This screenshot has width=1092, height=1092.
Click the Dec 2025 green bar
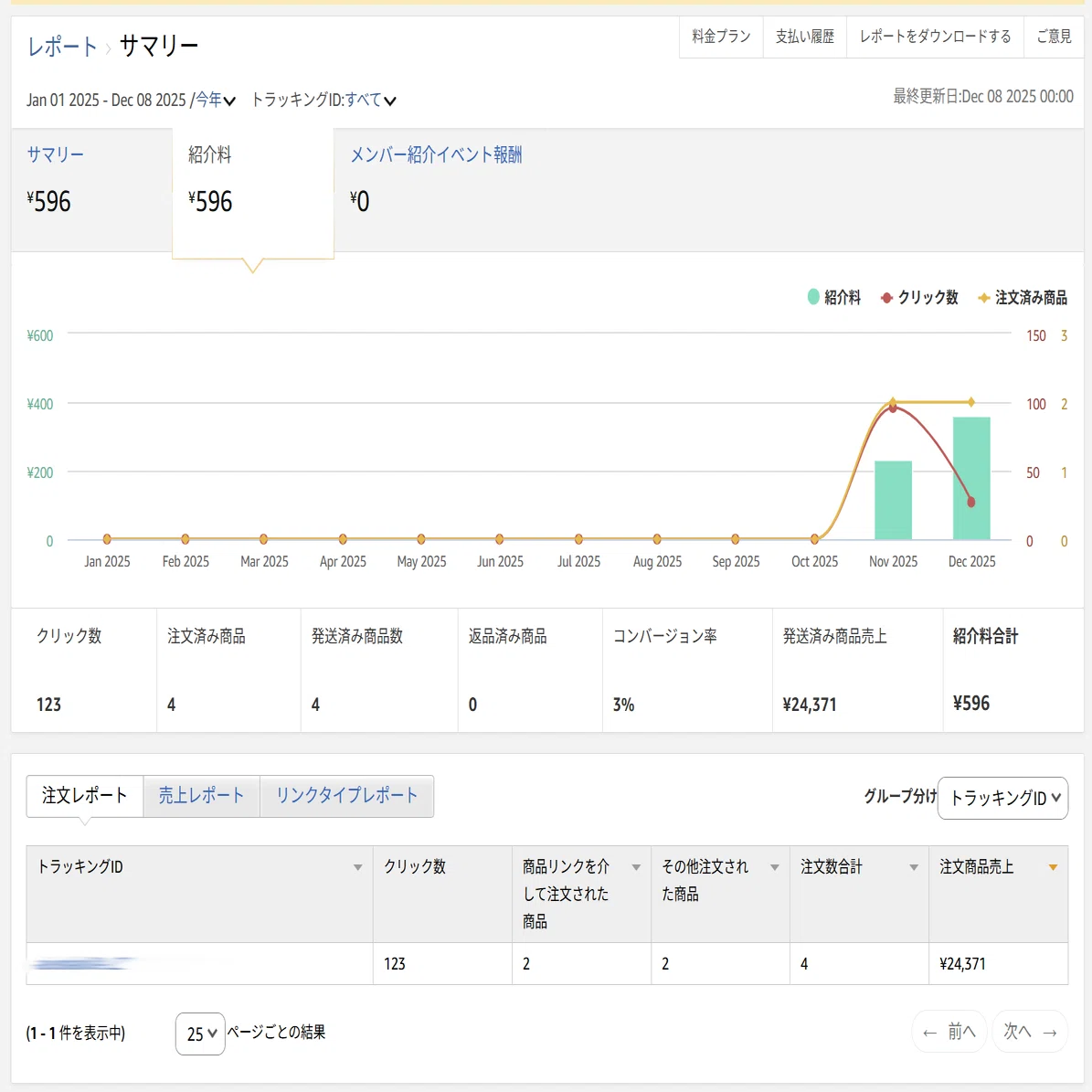pos(970,479)
